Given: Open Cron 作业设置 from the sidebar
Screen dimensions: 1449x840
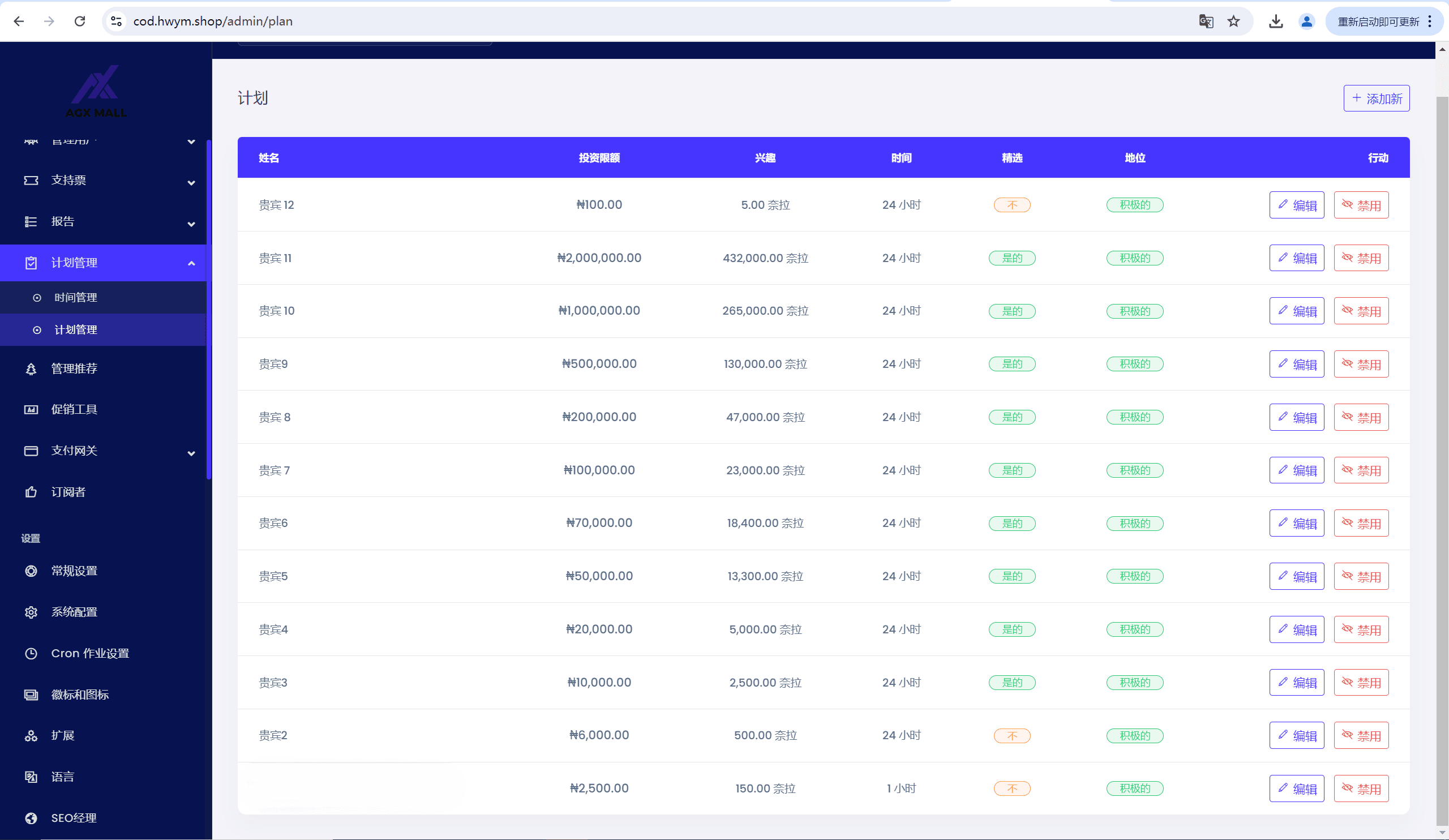Looking at the screenshot, I should pos(89,653).
